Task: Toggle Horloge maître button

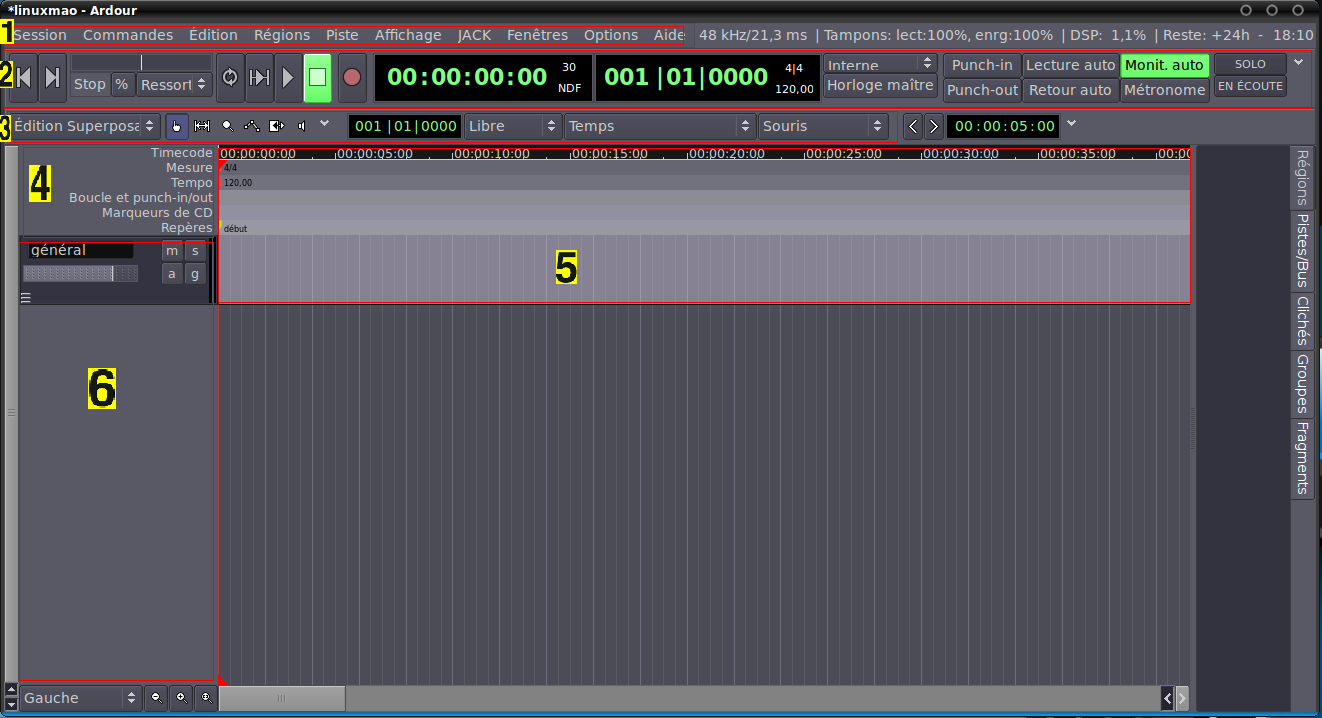Action: tap(880, 85)
